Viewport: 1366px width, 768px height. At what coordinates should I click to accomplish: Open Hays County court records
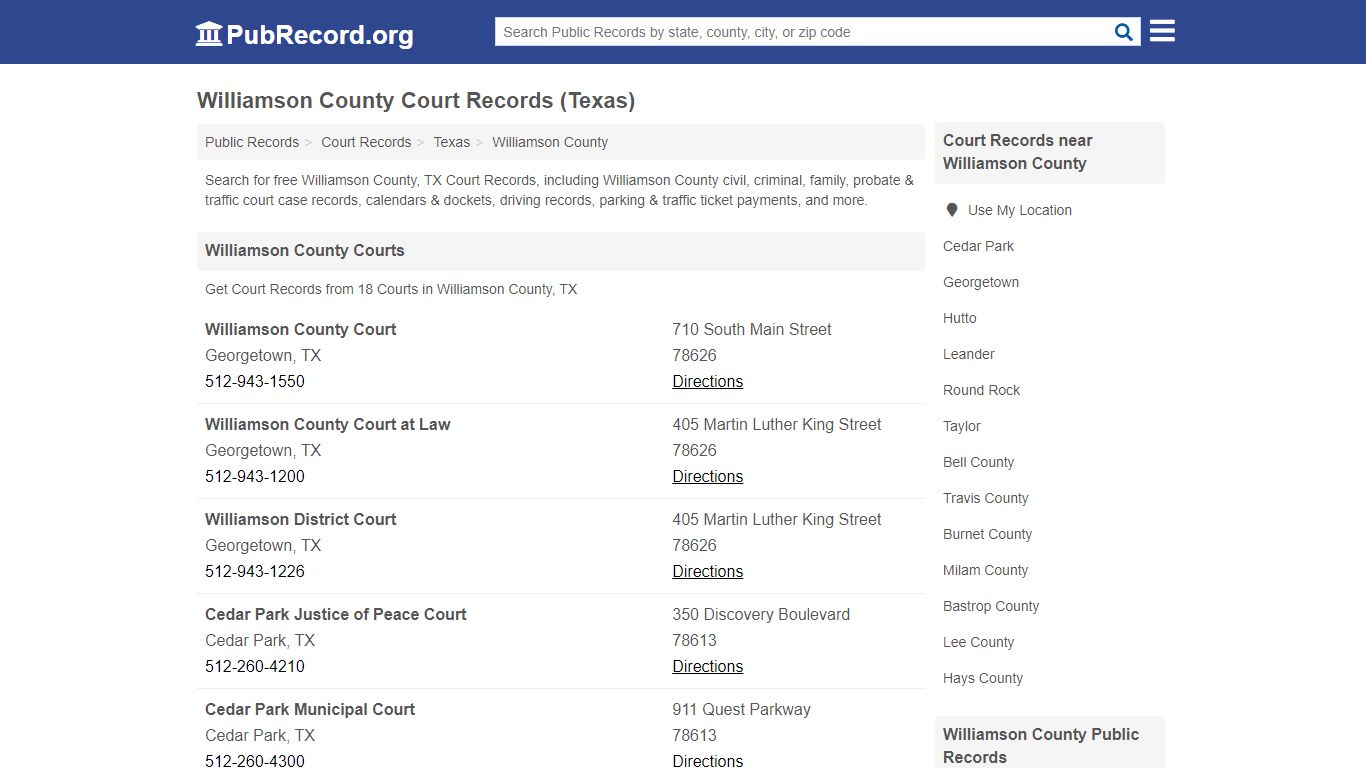tap(983, 678)
